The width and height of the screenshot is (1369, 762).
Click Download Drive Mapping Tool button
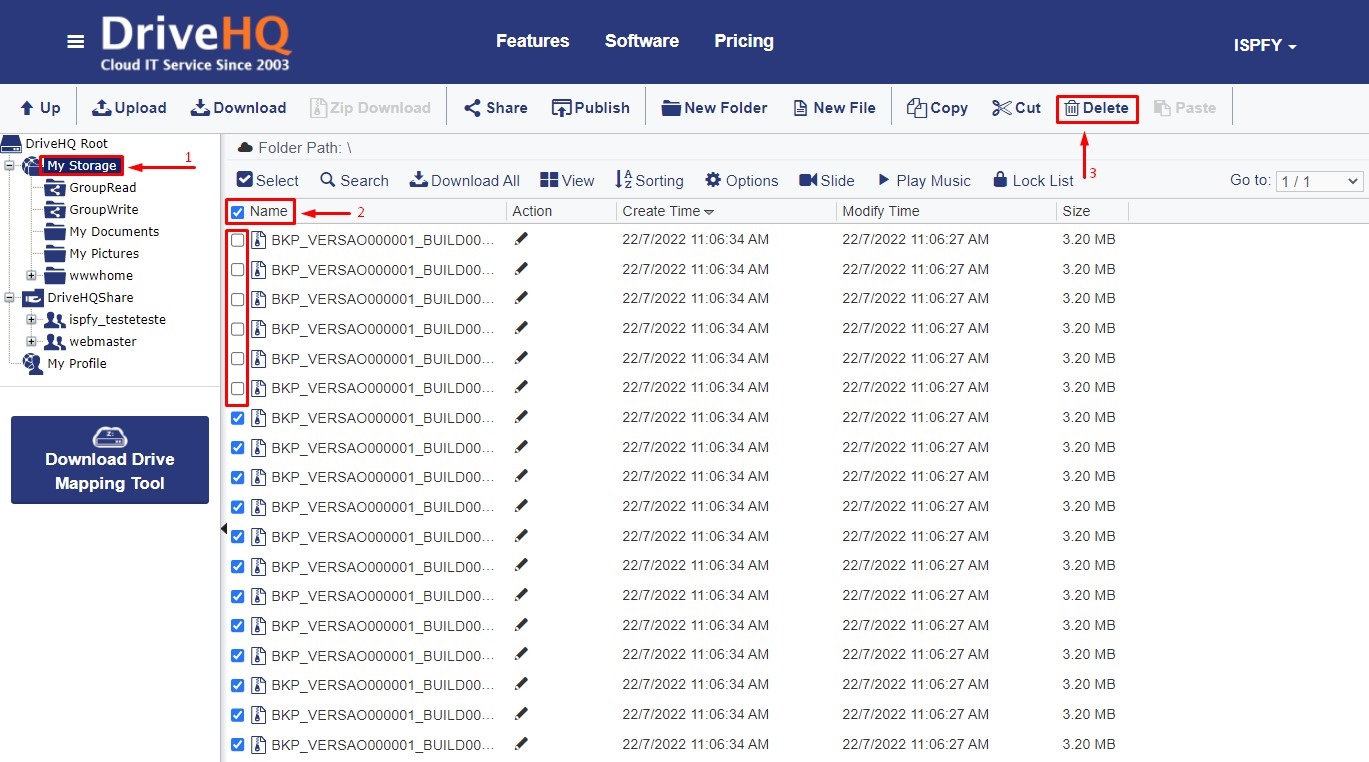110,460
